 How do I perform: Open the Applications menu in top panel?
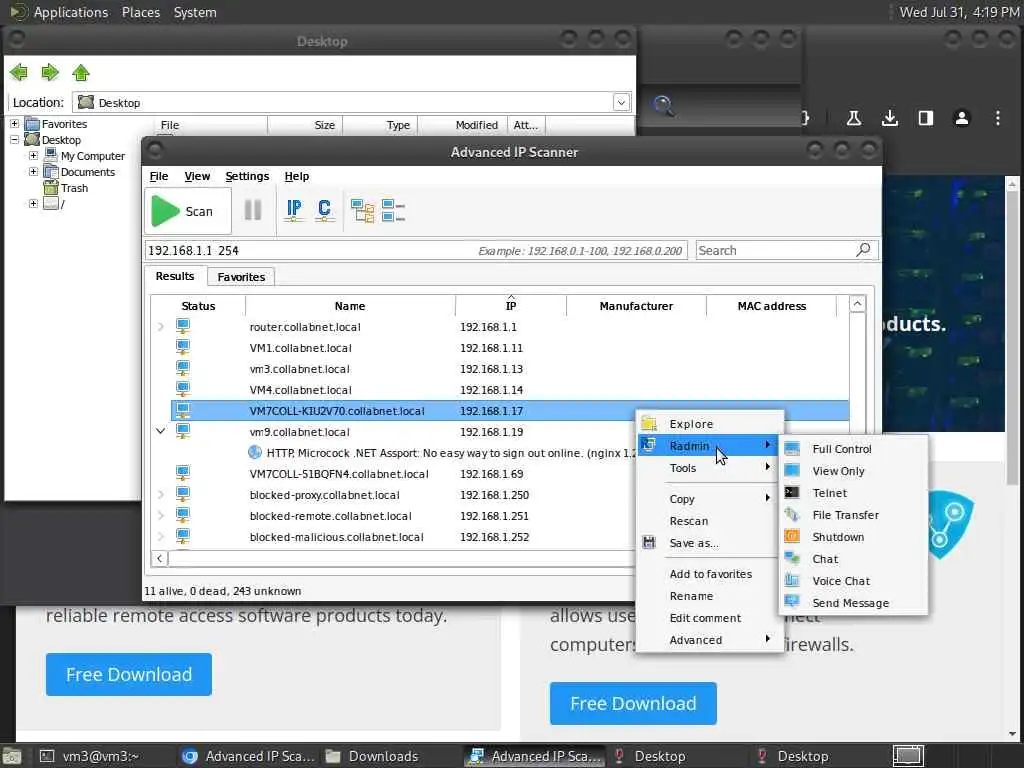[71, 12]
